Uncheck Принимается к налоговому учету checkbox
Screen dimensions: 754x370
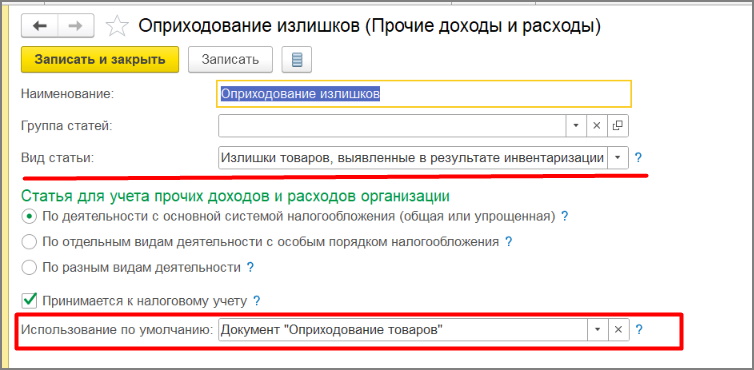[30, 300]
